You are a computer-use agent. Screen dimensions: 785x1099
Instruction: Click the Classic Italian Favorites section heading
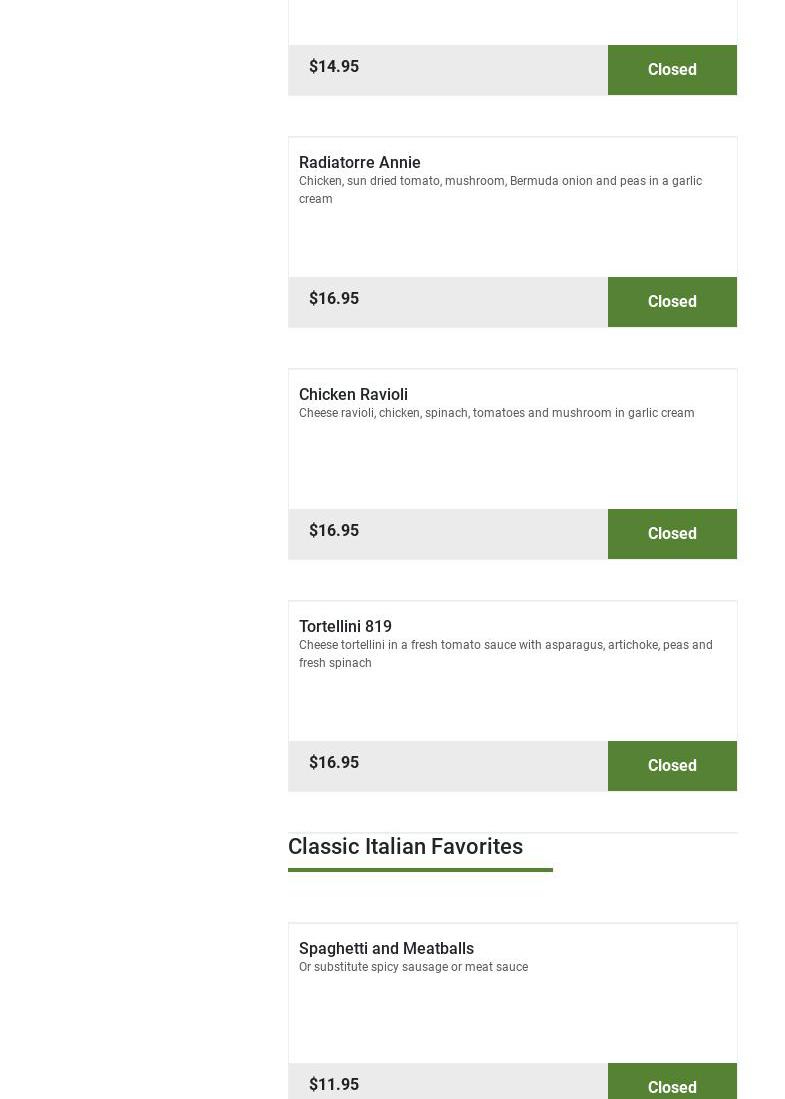pos(405,846)
